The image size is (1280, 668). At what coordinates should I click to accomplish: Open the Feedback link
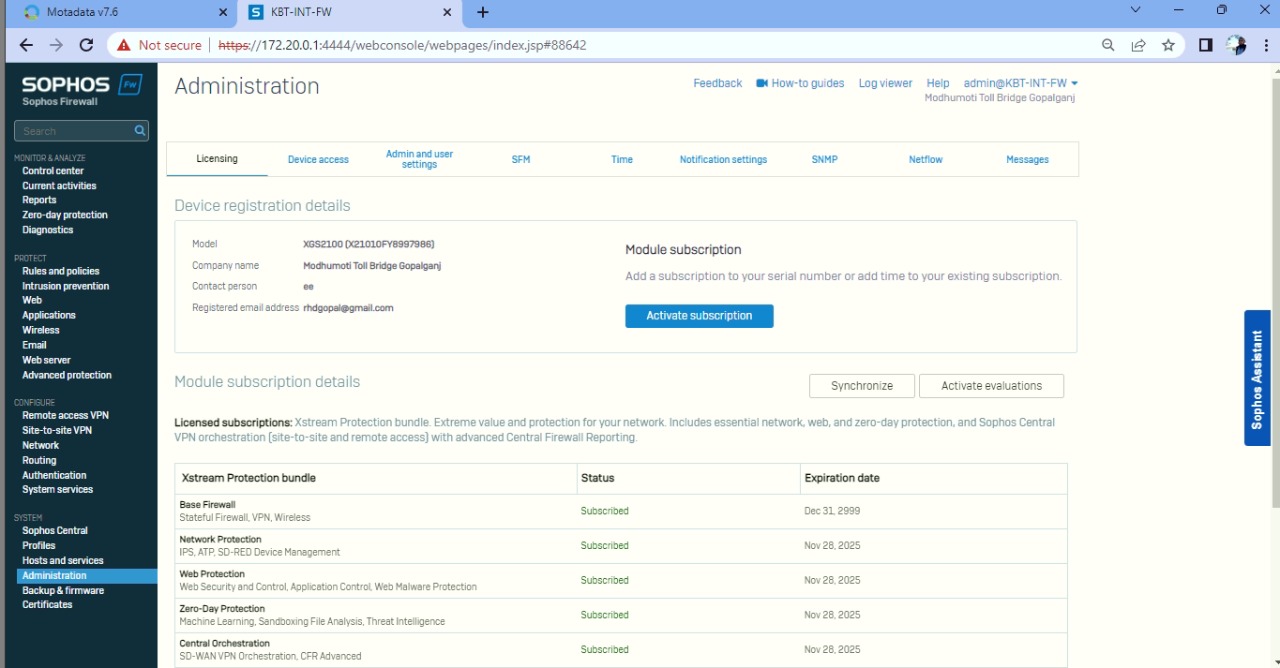tap(717, 83)
